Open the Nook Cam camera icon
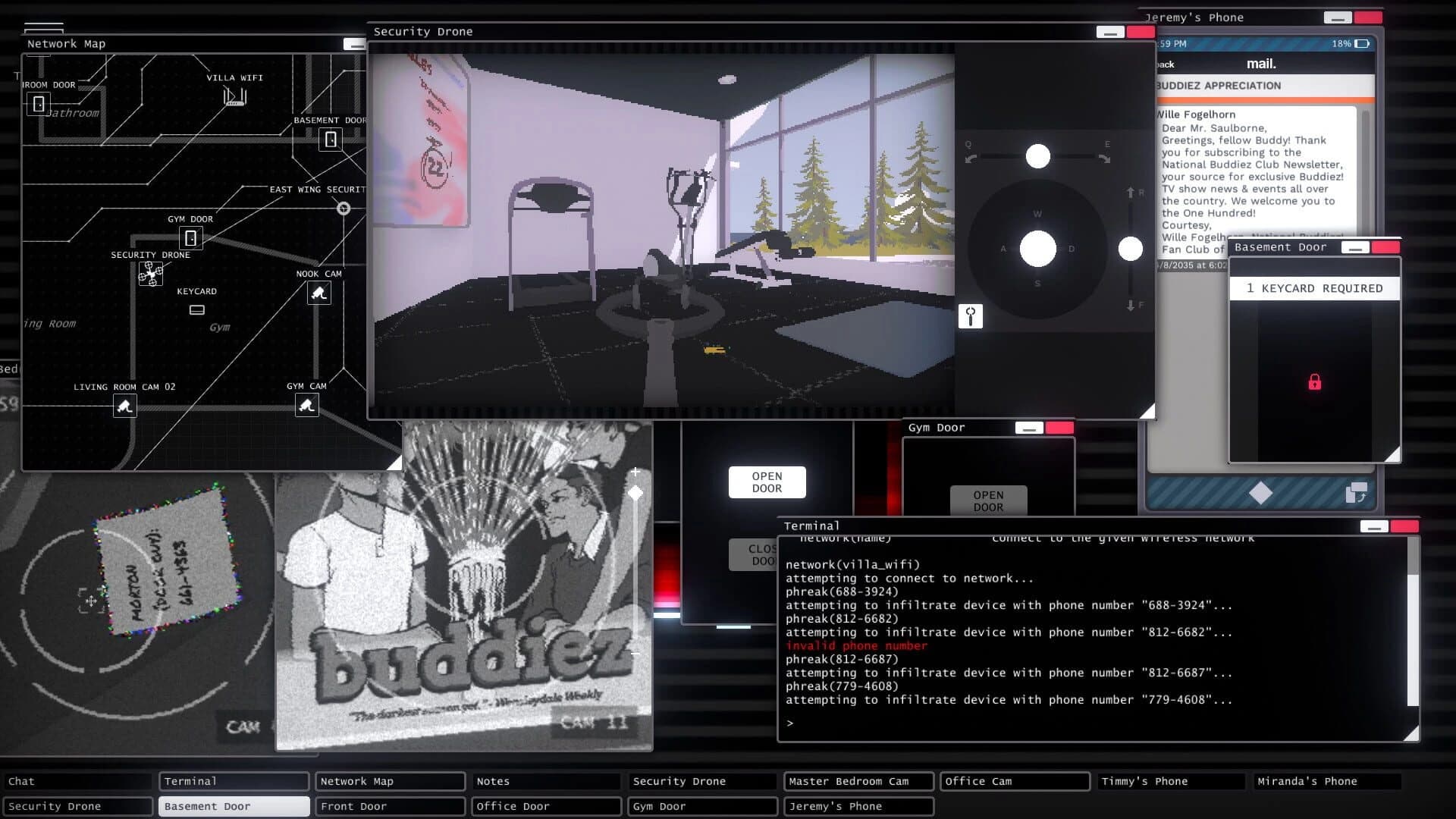Viewport: 1456px width, 819px height. [319, 293]
